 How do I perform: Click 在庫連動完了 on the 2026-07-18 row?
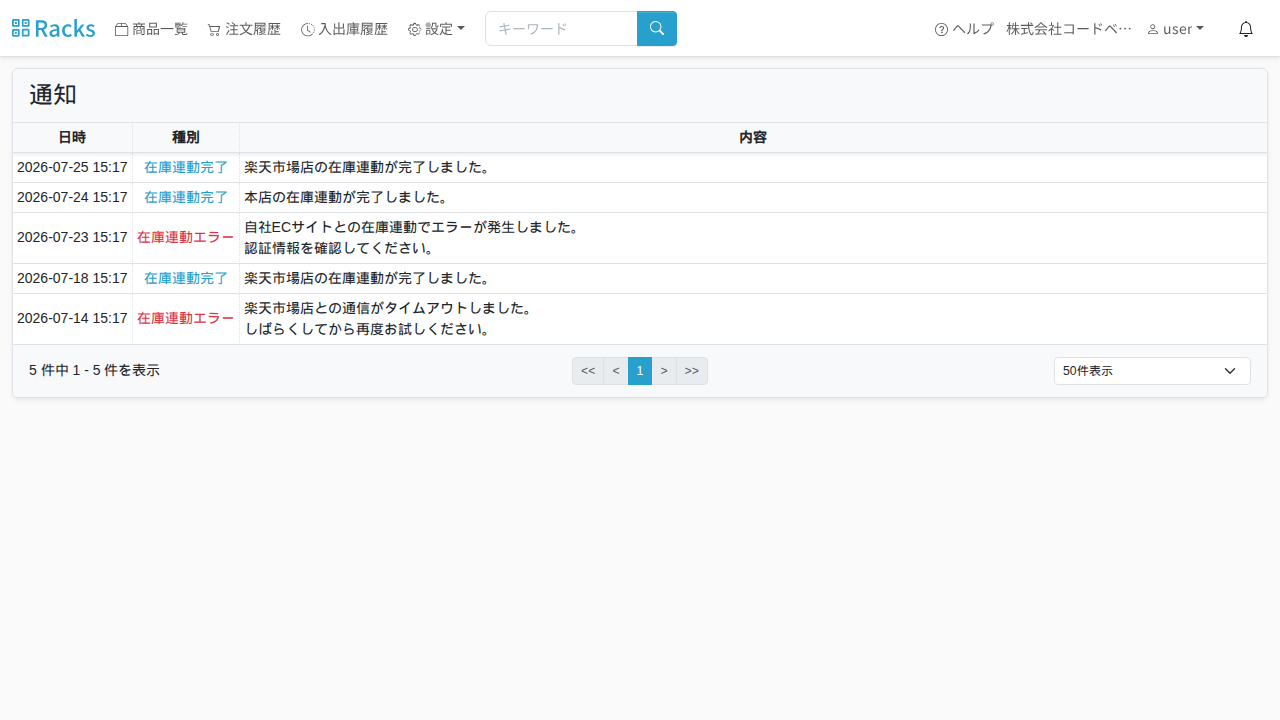[x=186, y=278]
